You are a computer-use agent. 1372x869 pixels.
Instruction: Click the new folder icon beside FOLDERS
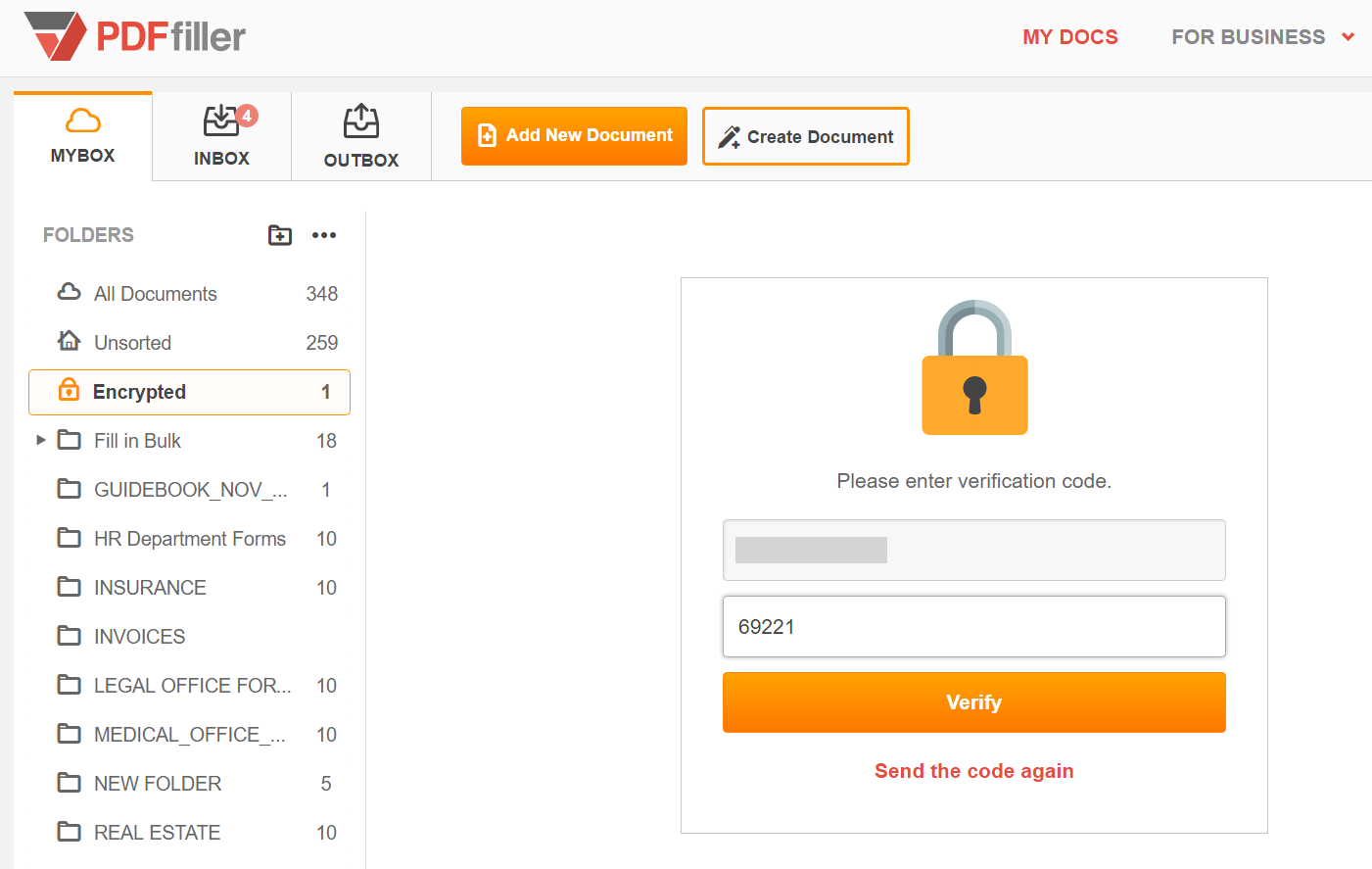280,235
